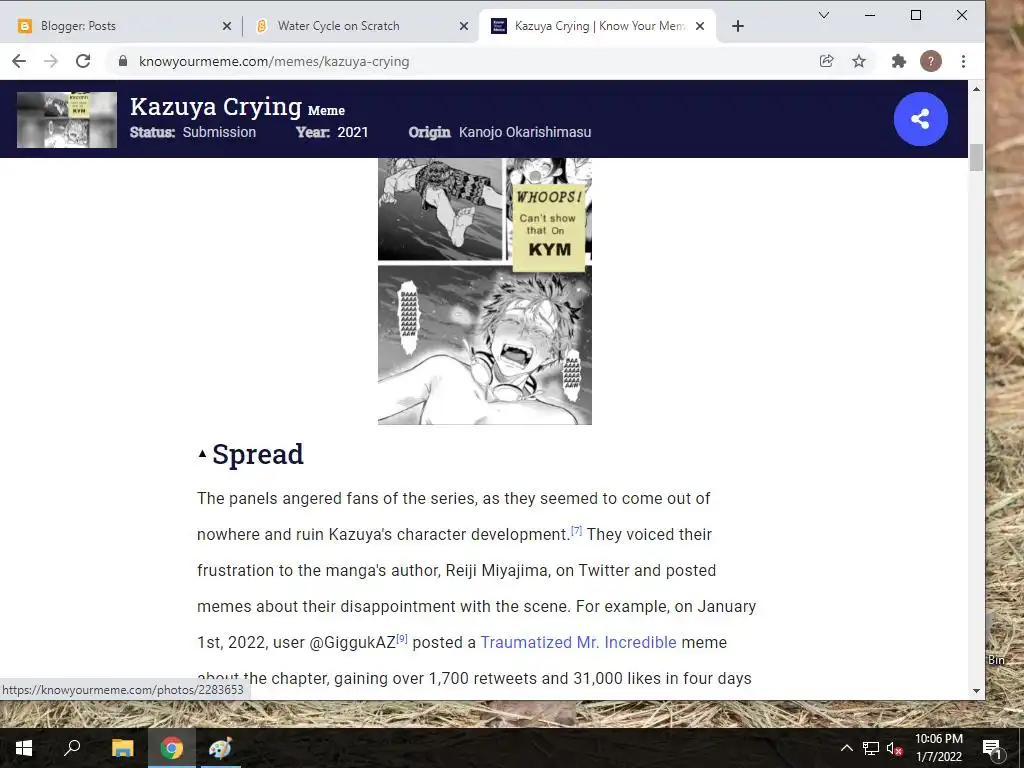Click page scrollbar down arrow

click(976, 690)
